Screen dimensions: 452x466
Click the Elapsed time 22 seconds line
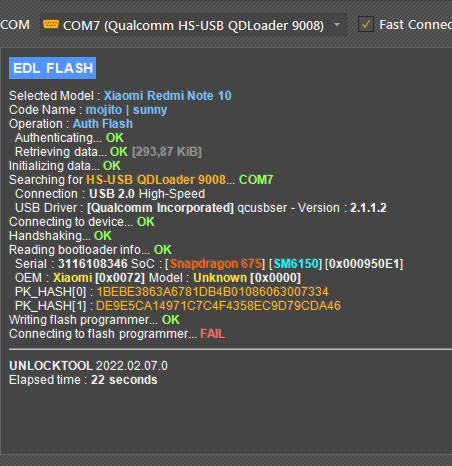[83, 380]
